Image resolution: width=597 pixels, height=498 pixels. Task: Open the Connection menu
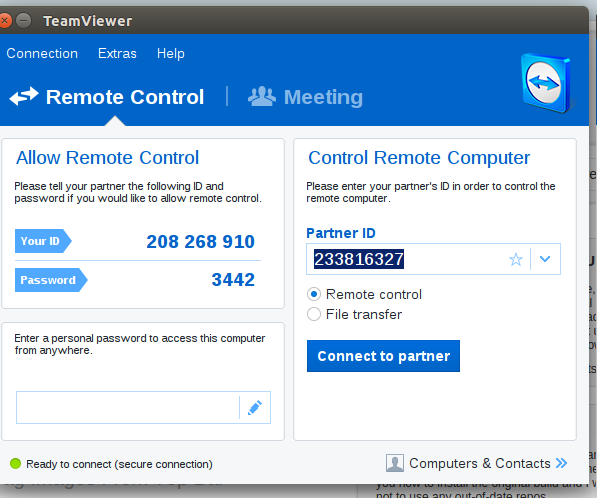42,53
